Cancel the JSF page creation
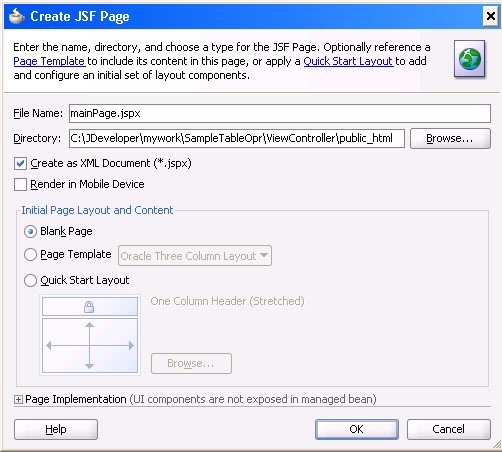This screenshot has height=452, width=502. tap(449, 429)
